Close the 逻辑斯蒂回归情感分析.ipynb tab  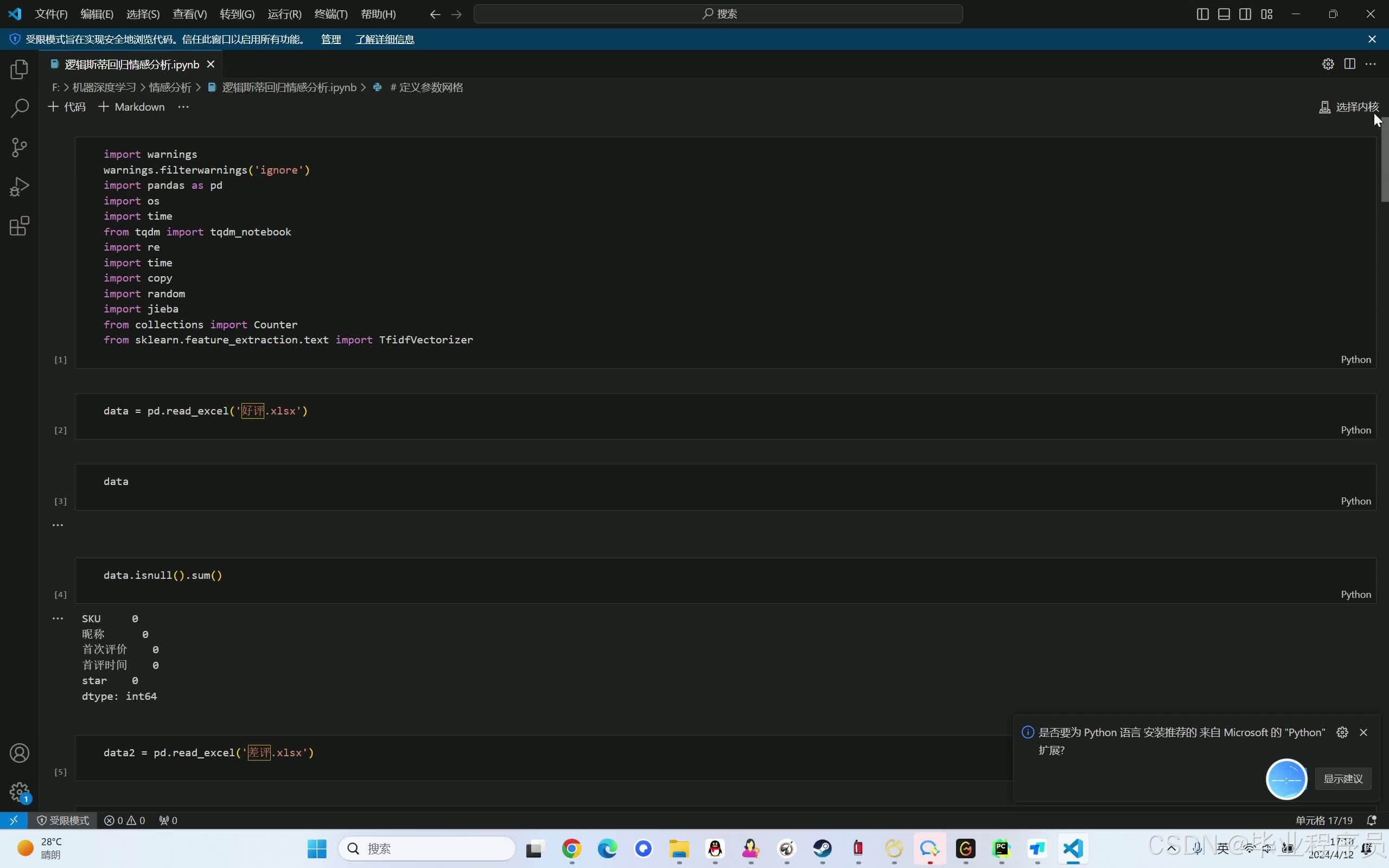[x=211, y=65]
